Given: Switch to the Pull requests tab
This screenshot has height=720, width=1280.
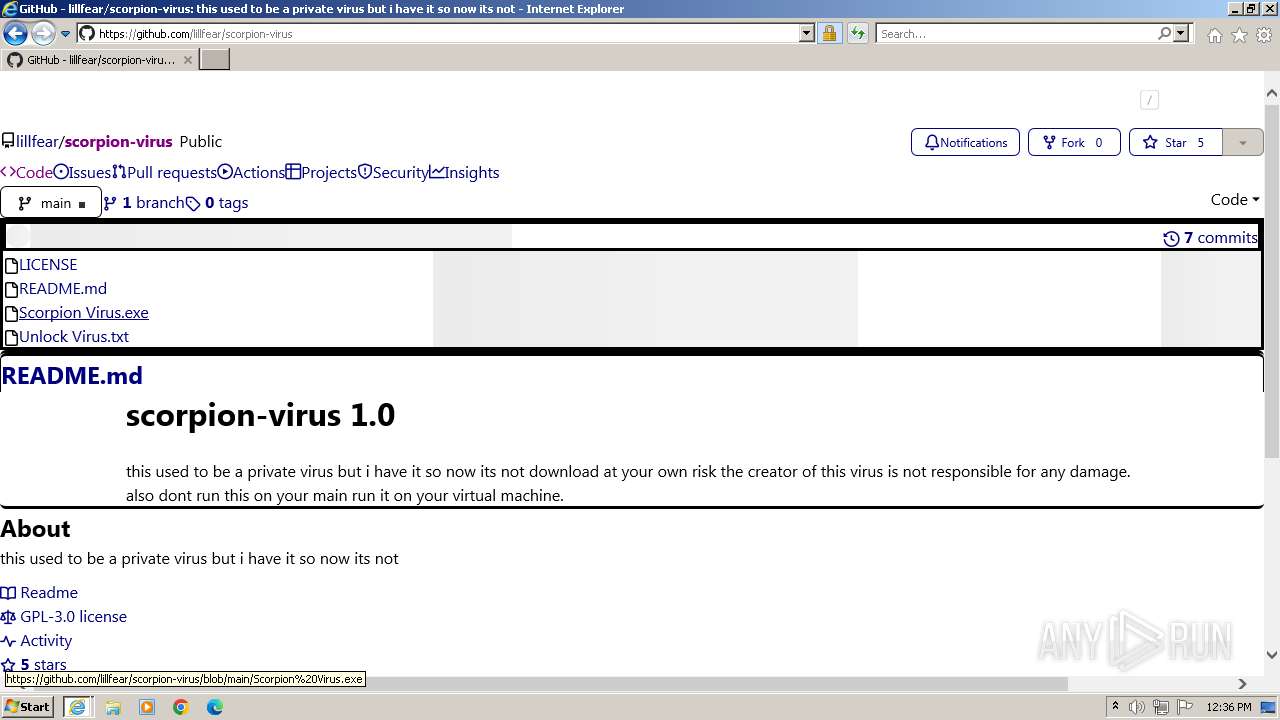Looking at the screenshot, I should point(164,172).
